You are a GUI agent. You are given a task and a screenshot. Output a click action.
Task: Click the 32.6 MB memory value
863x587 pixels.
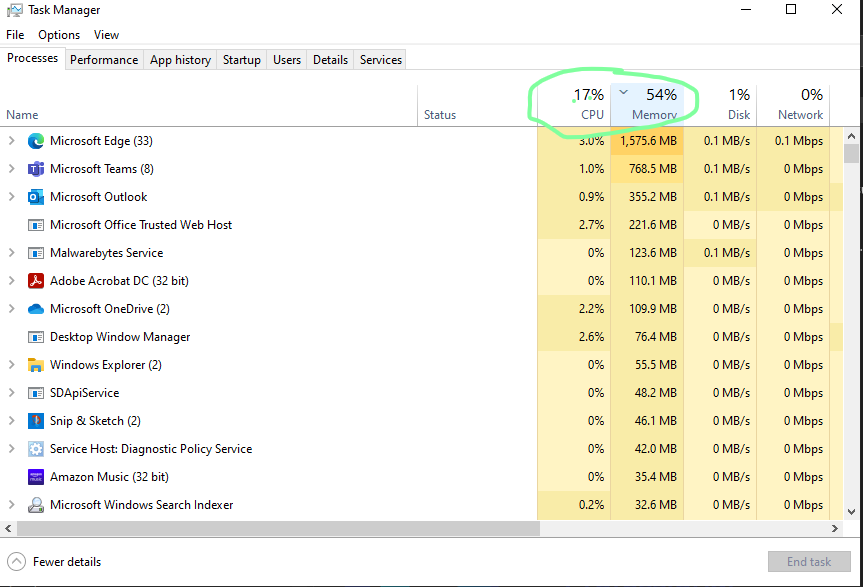pos(656,505)
